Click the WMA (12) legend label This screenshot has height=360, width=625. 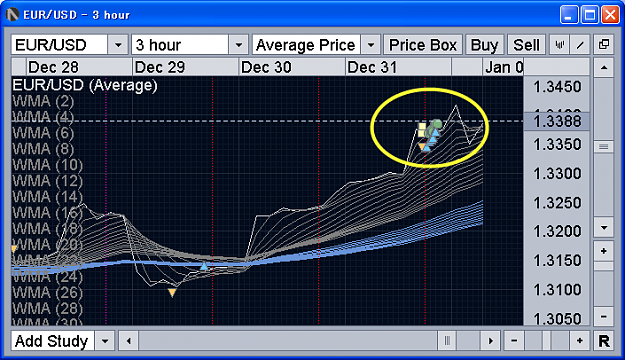point(47,181)
